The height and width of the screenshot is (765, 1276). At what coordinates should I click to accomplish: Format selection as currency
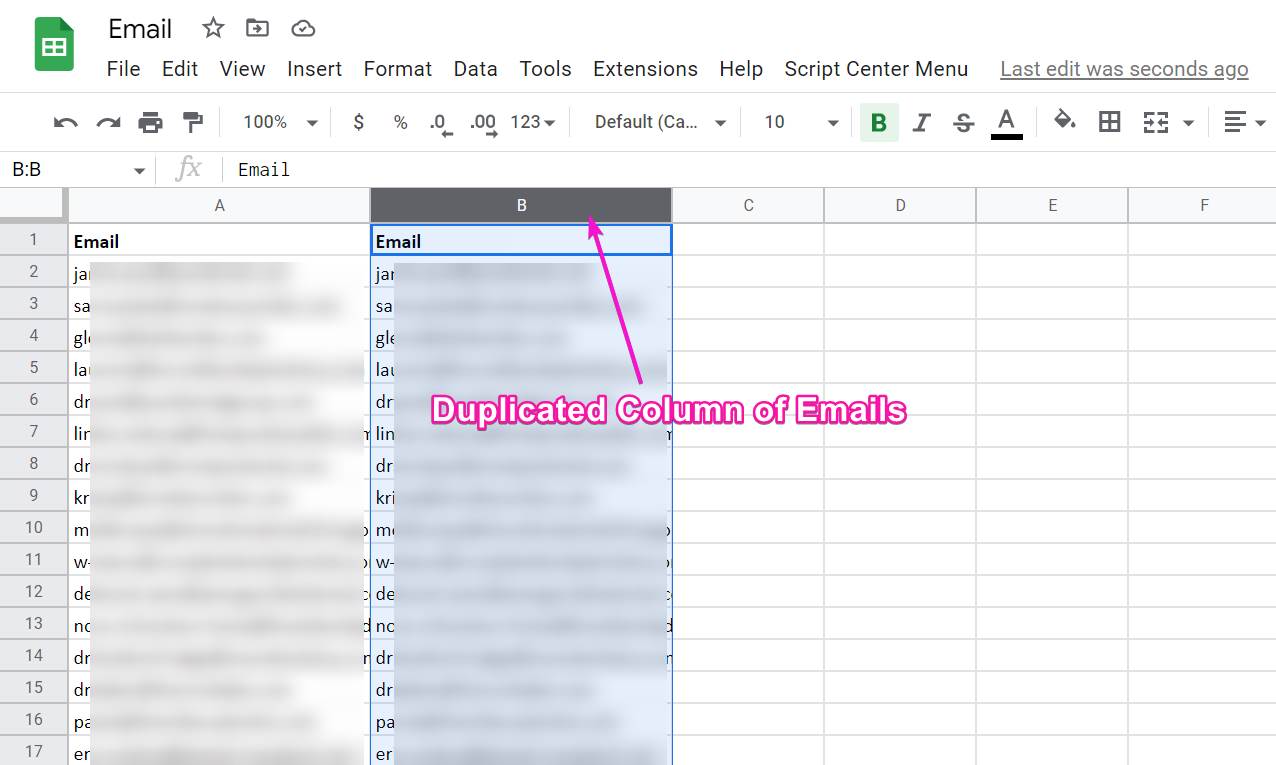pyautogui.click(x=358, y=121)
